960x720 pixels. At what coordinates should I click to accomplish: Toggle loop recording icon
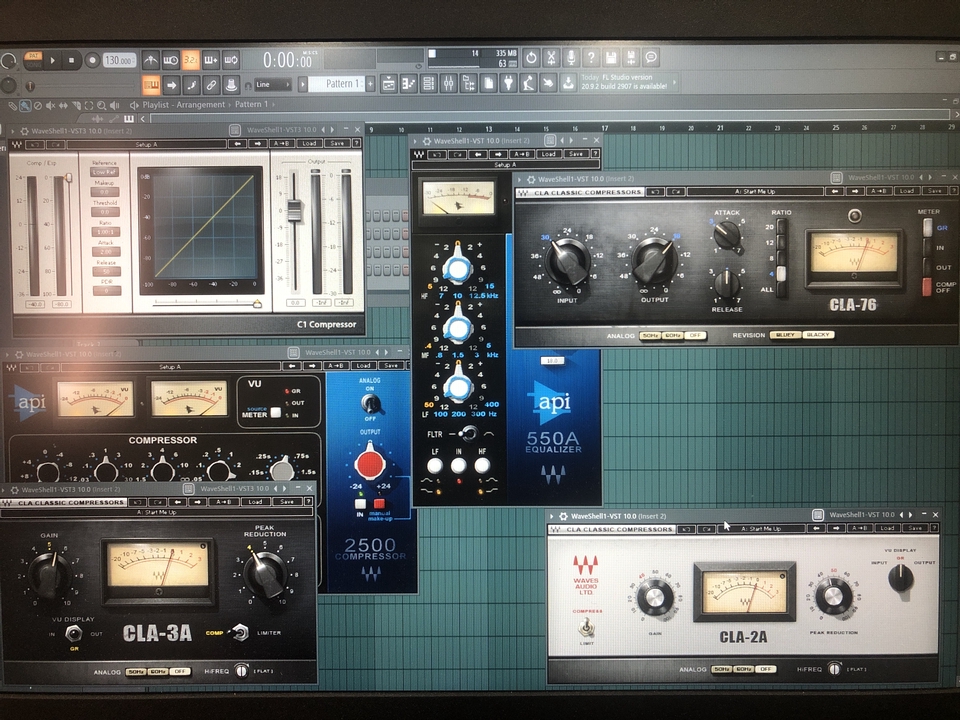231,60
